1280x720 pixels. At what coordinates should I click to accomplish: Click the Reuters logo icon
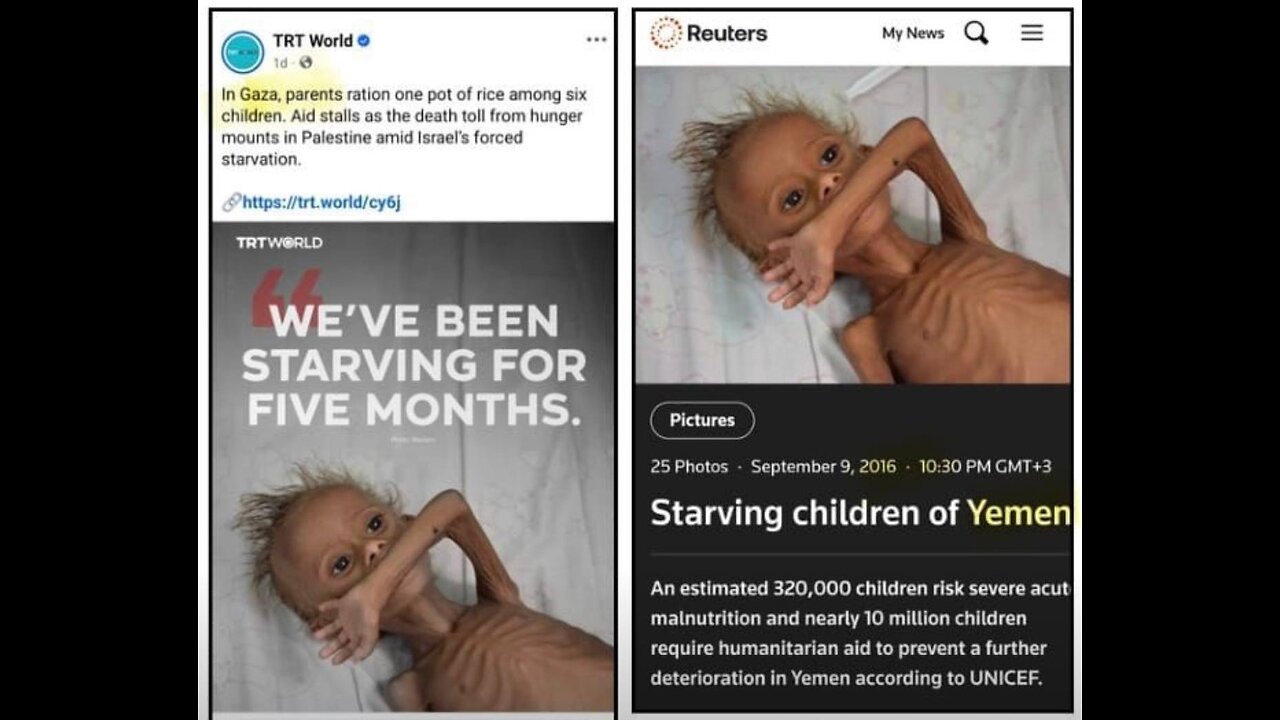tap(665, 33)
